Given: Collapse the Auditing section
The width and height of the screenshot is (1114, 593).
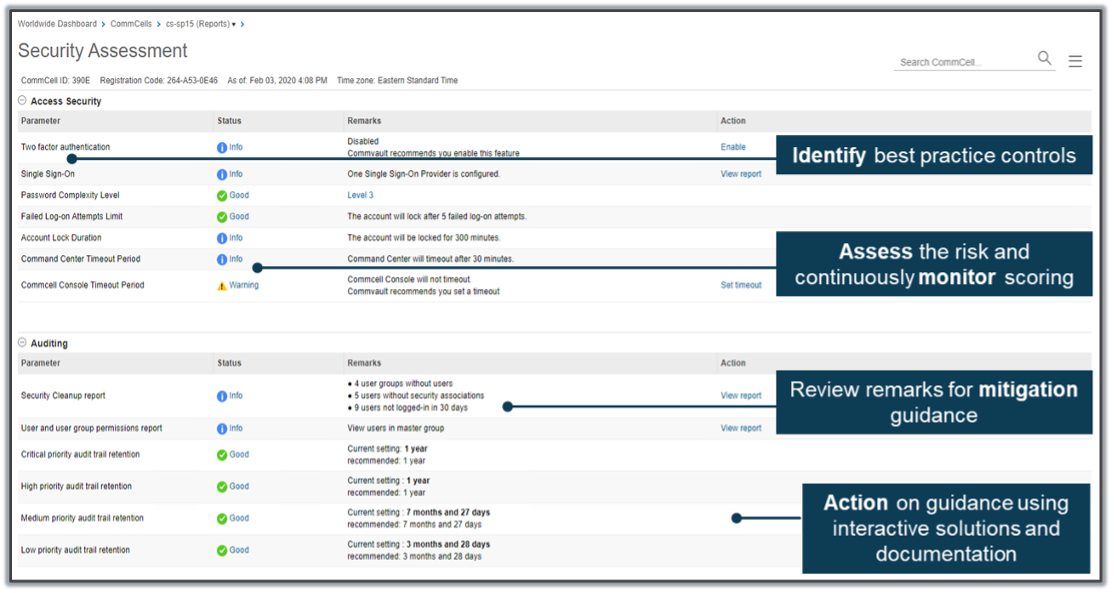Looking at the screenshot, I should [x=23, y=343].
